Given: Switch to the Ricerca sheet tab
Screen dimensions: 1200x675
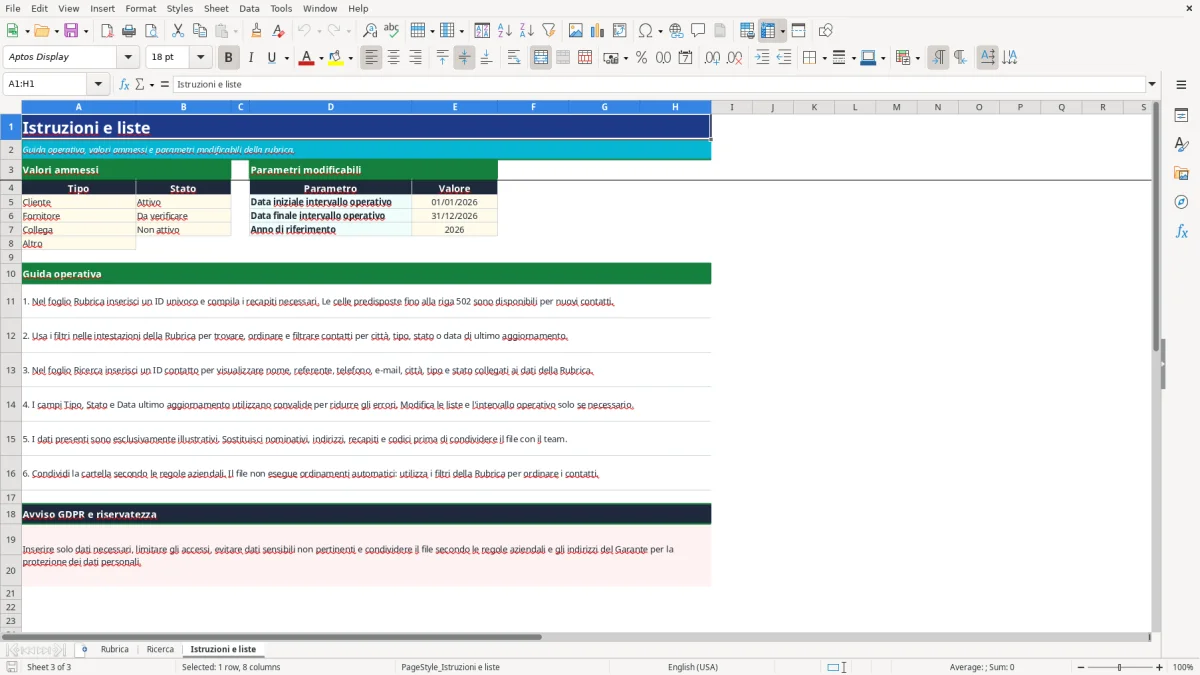Looking at the screenshot, I should pyautogui.click(x=160, y=650).
